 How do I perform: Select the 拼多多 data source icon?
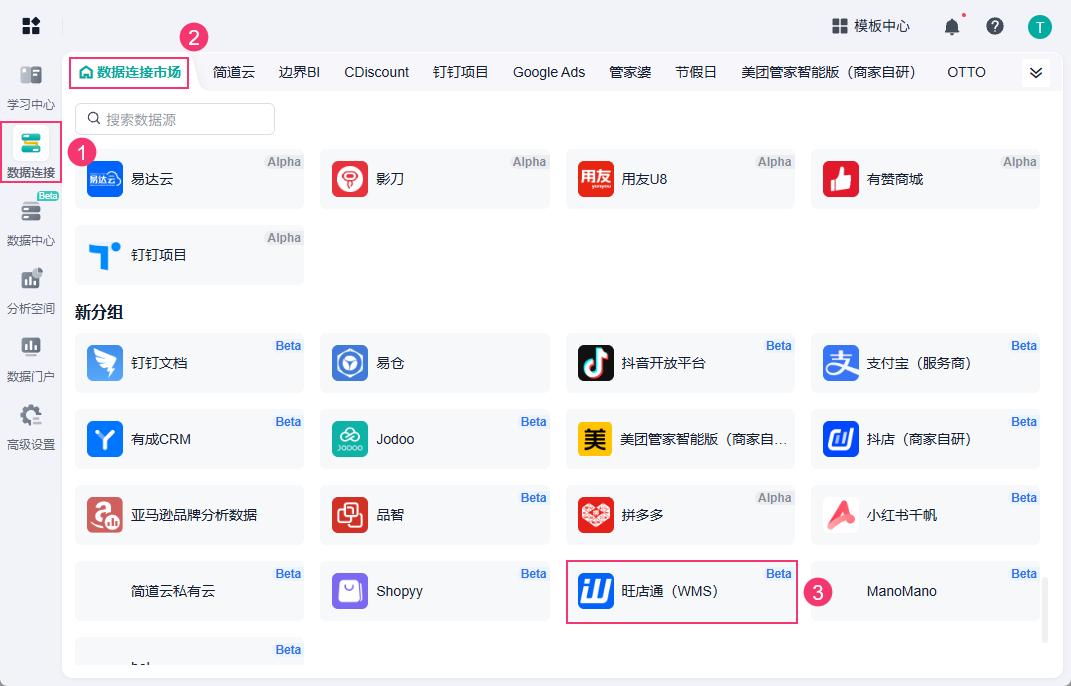(596, 514)
